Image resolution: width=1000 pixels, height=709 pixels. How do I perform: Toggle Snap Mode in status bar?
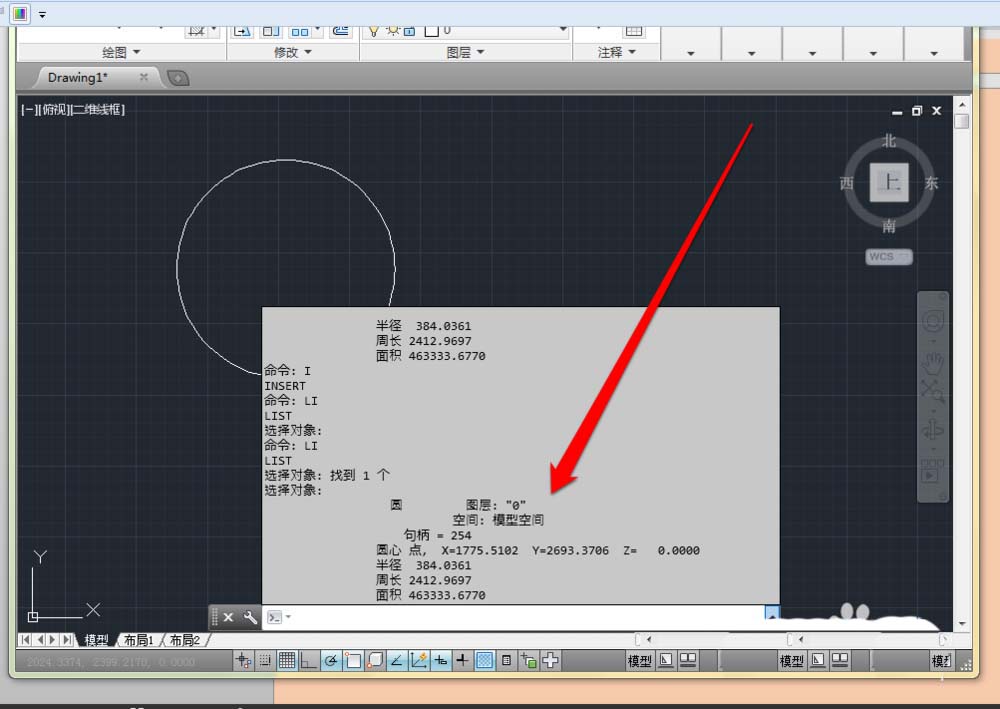265,661
